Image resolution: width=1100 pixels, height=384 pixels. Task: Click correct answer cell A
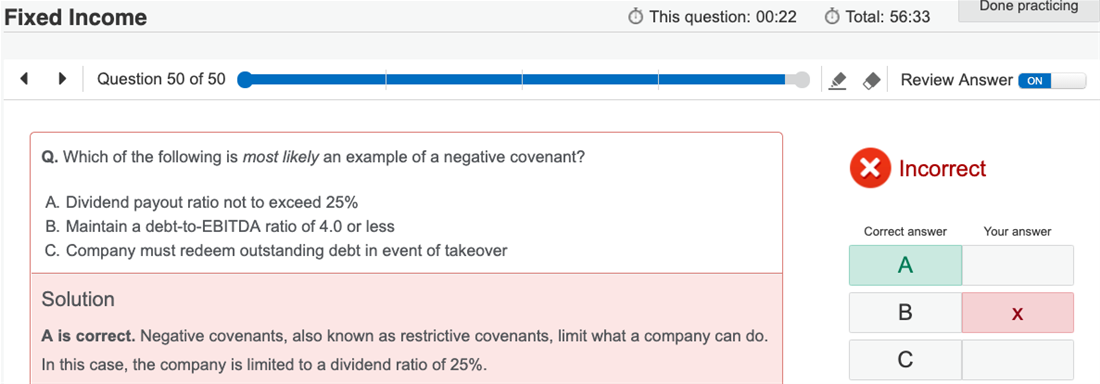click(905, 265)
